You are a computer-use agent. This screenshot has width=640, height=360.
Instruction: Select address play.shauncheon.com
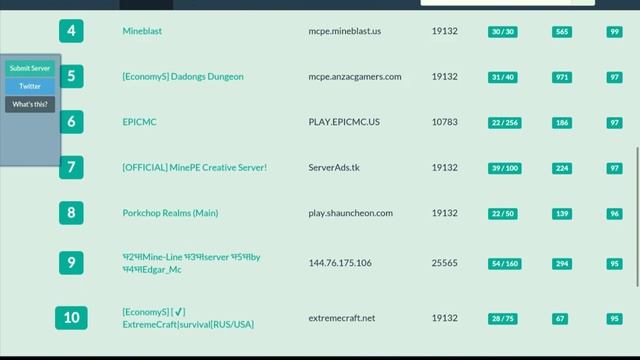351,213
